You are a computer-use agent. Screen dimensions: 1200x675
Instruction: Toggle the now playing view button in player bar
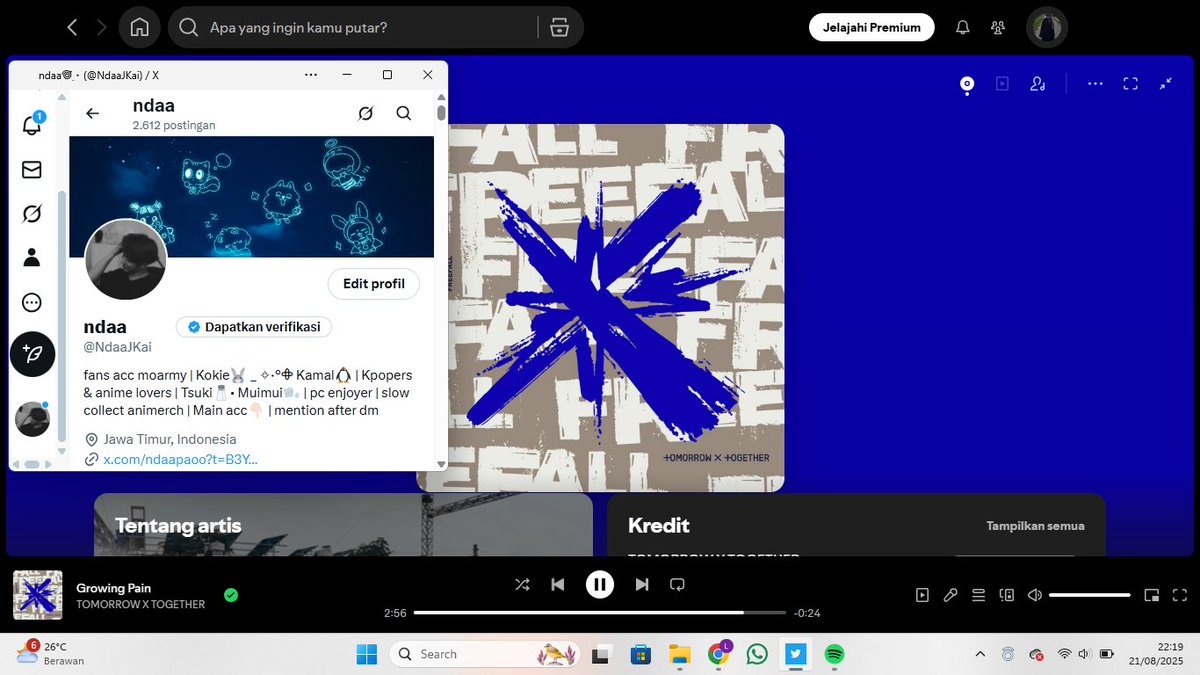coord(922,595)
